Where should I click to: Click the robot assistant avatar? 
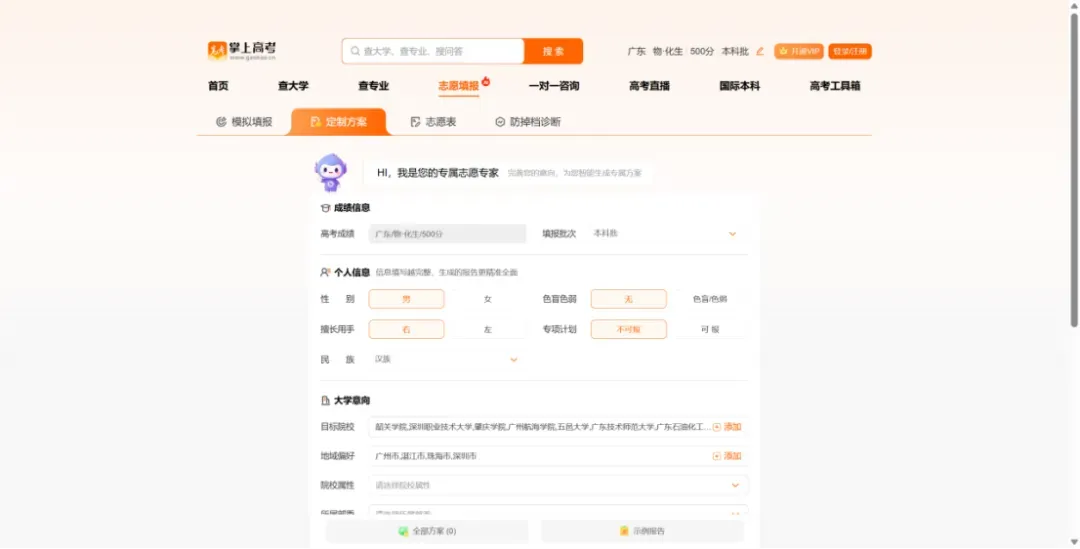click(331, 172)
